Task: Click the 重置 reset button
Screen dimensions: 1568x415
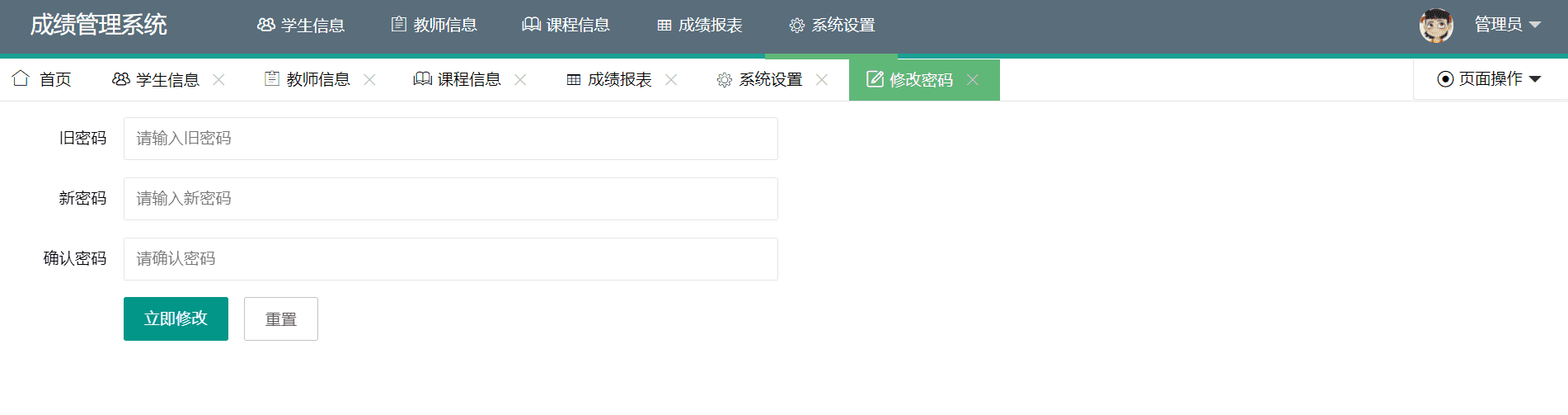Action: 280,319
